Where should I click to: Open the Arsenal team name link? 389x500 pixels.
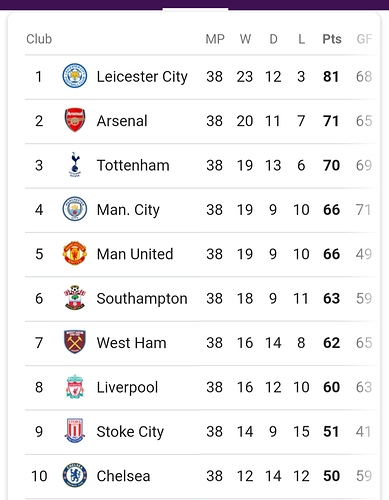pos(122,121)
